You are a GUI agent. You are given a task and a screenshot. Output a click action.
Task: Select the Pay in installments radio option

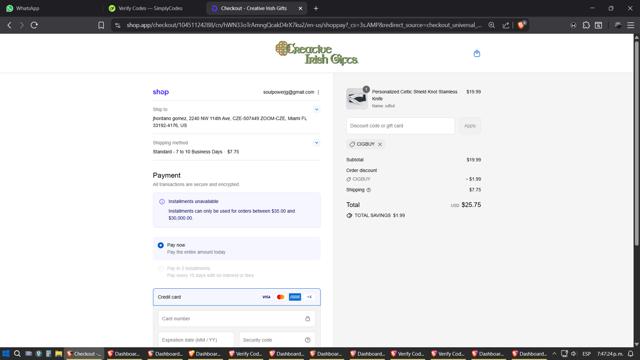161,269
